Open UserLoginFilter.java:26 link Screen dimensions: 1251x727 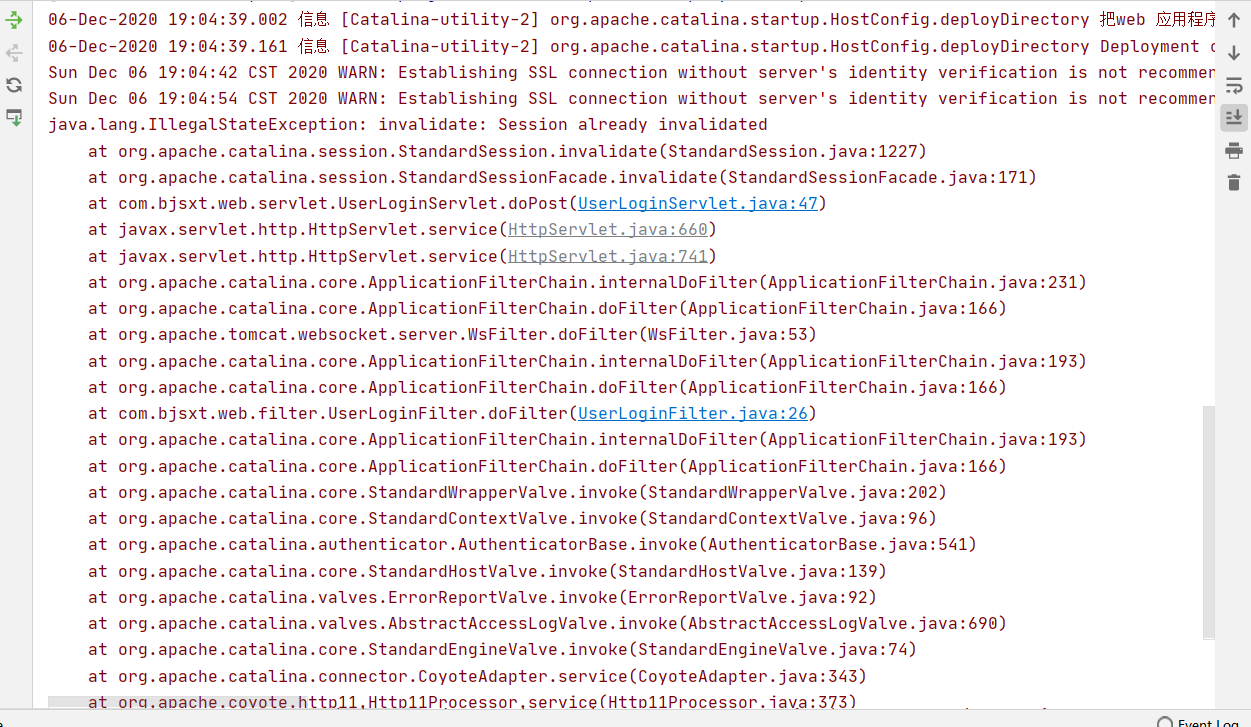pyautogui.click(x=693, y=413)
